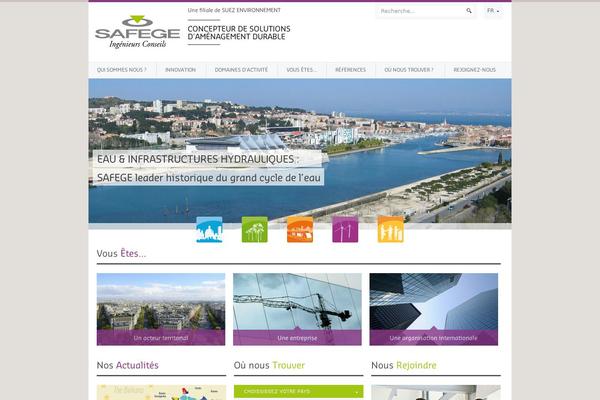Click 'SAFEGE leader historique du grand cycle' caption
The image size is (600, 400).
(209, 177)
